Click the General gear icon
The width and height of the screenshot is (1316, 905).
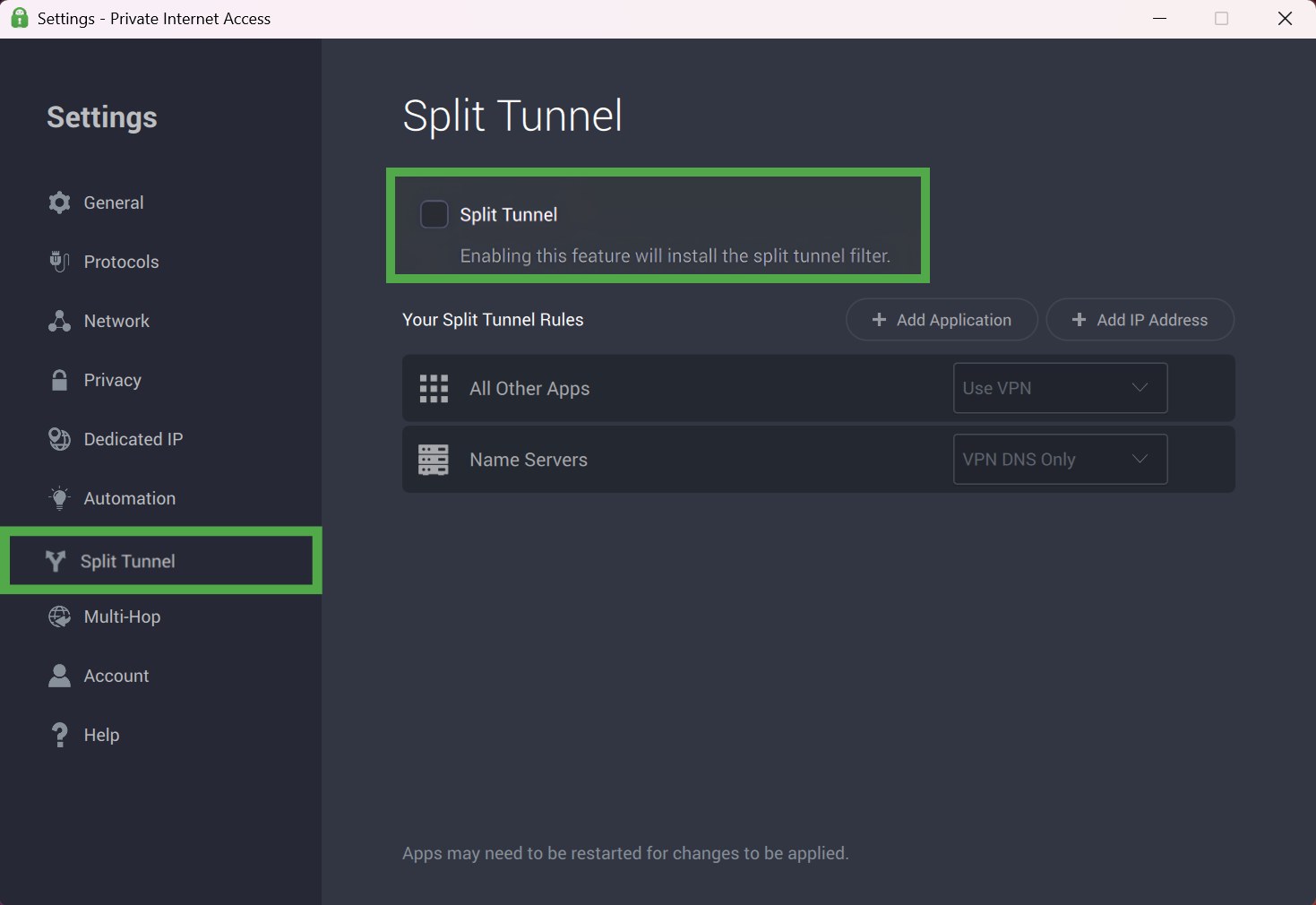pyautogui.click(x=59, y=203)
